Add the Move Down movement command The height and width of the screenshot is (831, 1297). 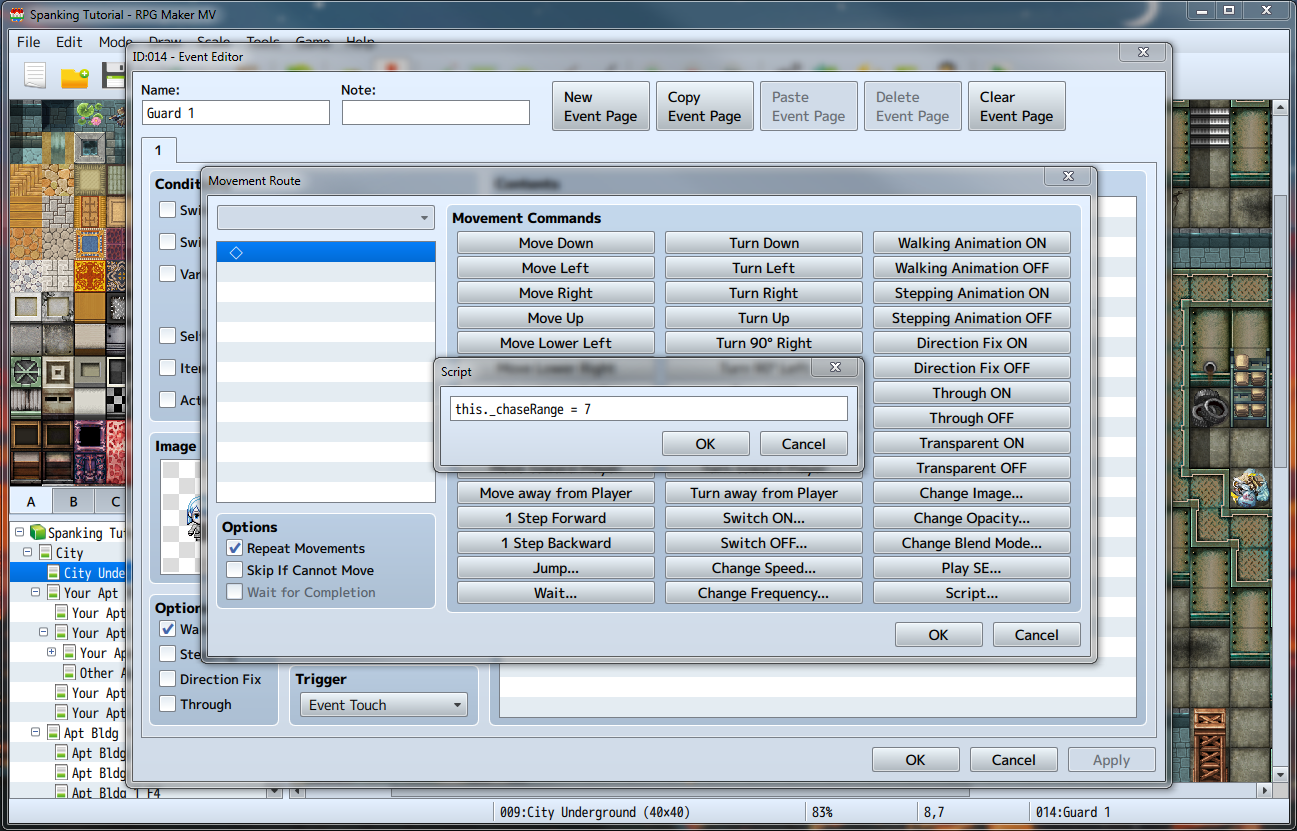click(x=556, y=243)
